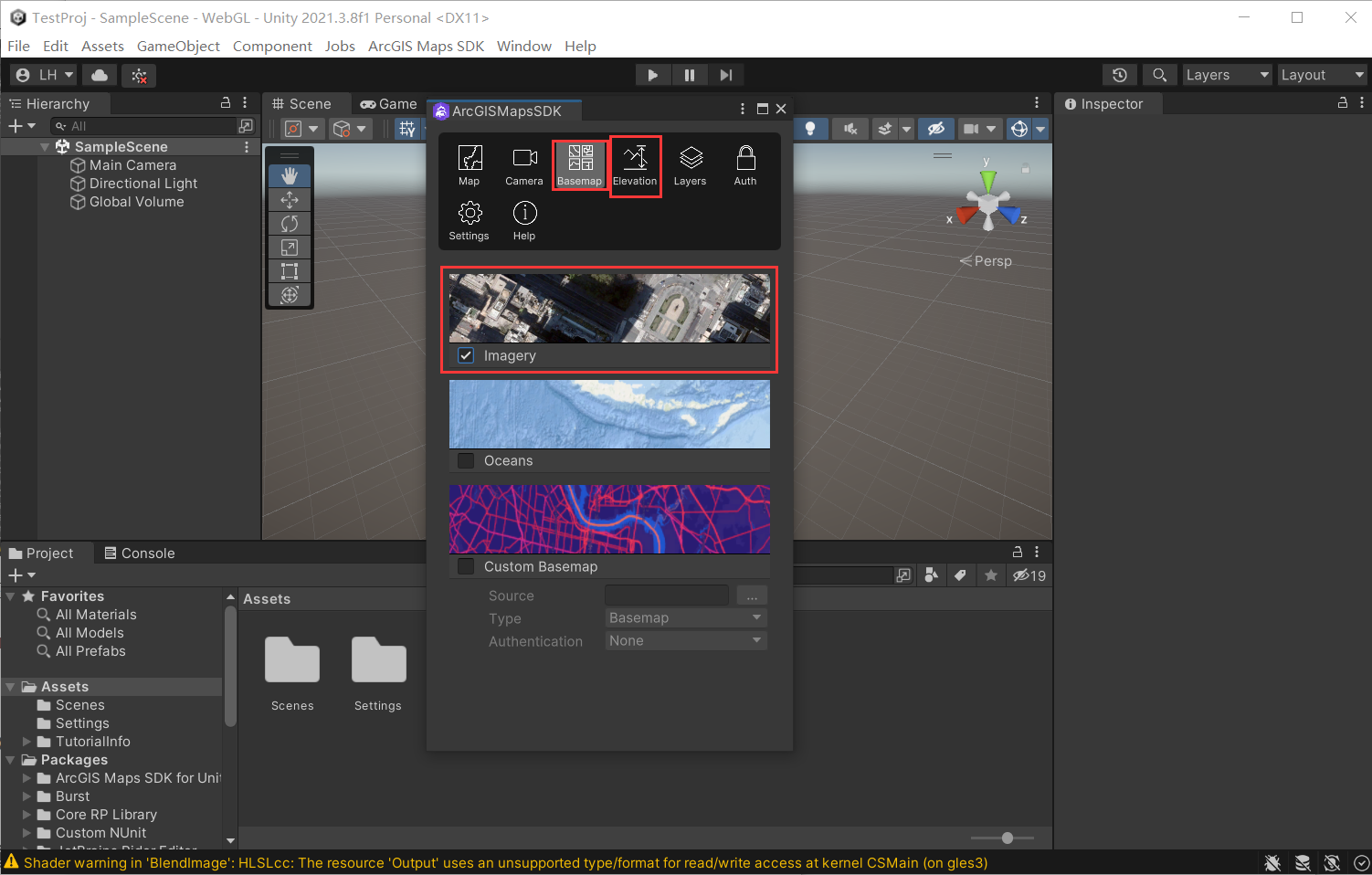Toggle scene audio mute icon
Image resolution: width=1372 pixels, height=875 pixels.
pos(850,129)
